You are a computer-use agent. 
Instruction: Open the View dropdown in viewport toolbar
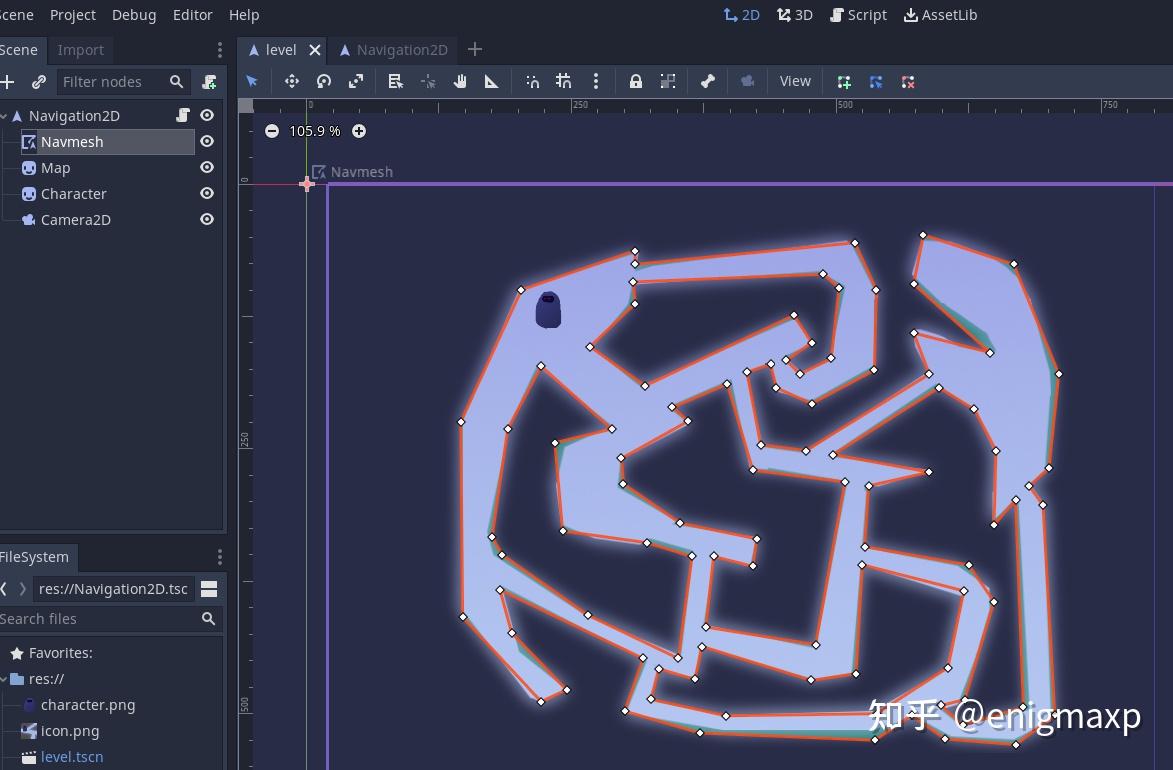click(795, 82)
